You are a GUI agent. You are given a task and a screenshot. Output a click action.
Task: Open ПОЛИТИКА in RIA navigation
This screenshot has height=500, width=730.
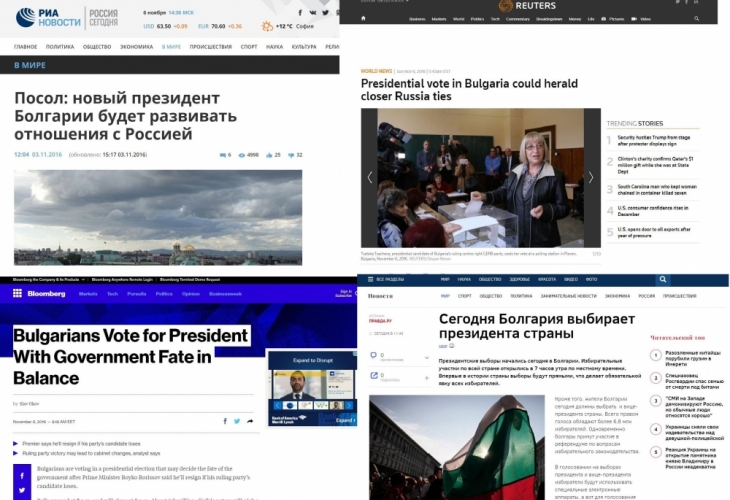click(x=60, y=47)
